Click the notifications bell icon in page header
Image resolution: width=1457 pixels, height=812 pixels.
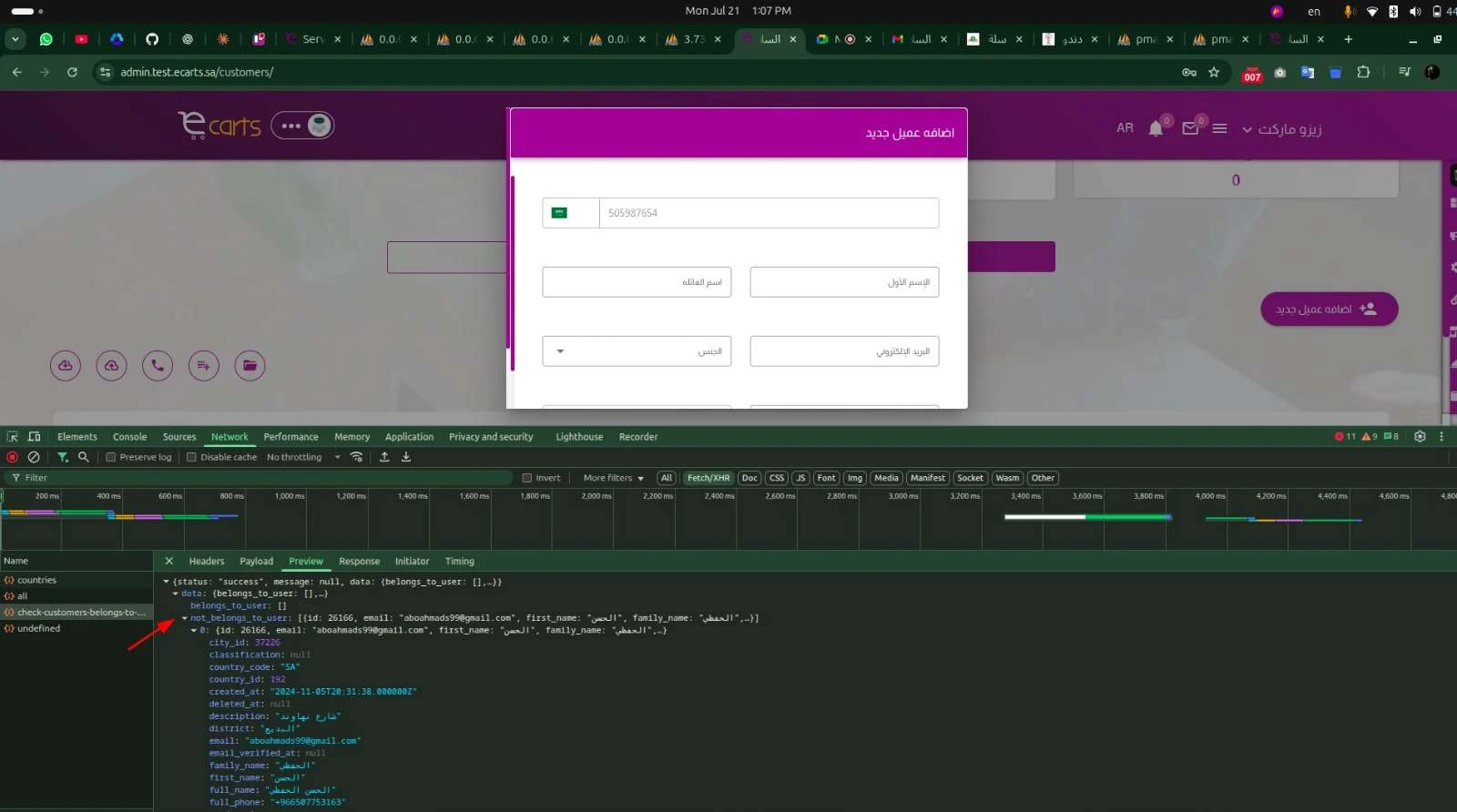click(x=1156, y=128)
